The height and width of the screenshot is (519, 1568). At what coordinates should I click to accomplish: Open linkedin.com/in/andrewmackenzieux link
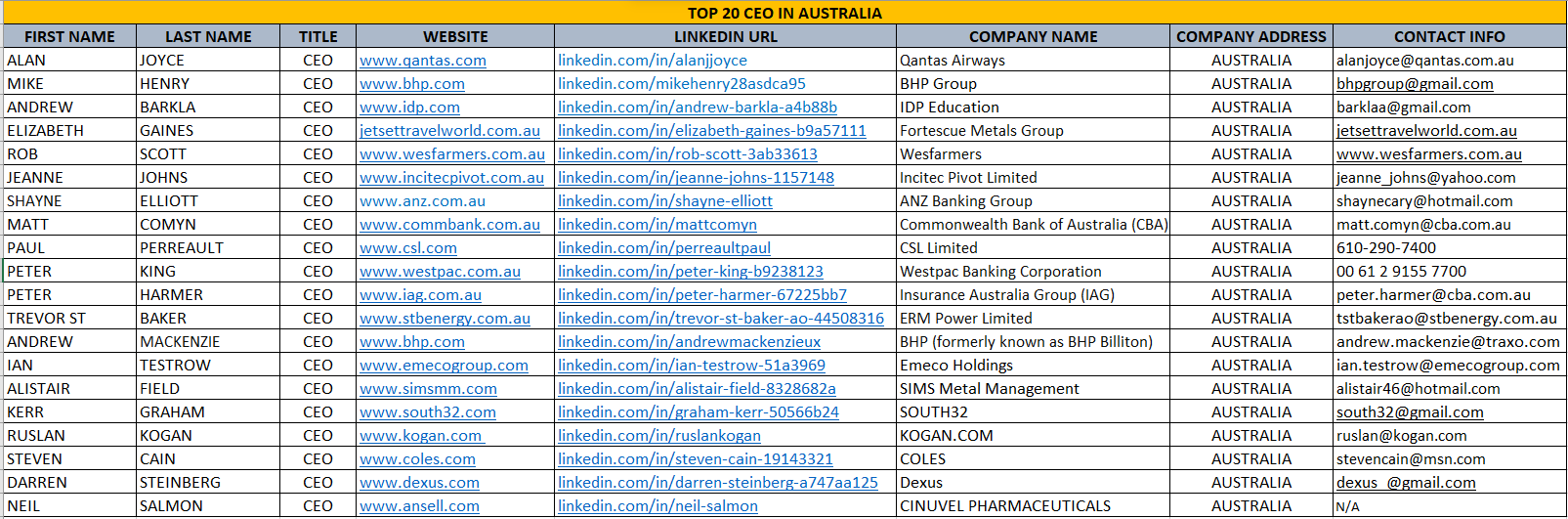(x=689, y=342)
